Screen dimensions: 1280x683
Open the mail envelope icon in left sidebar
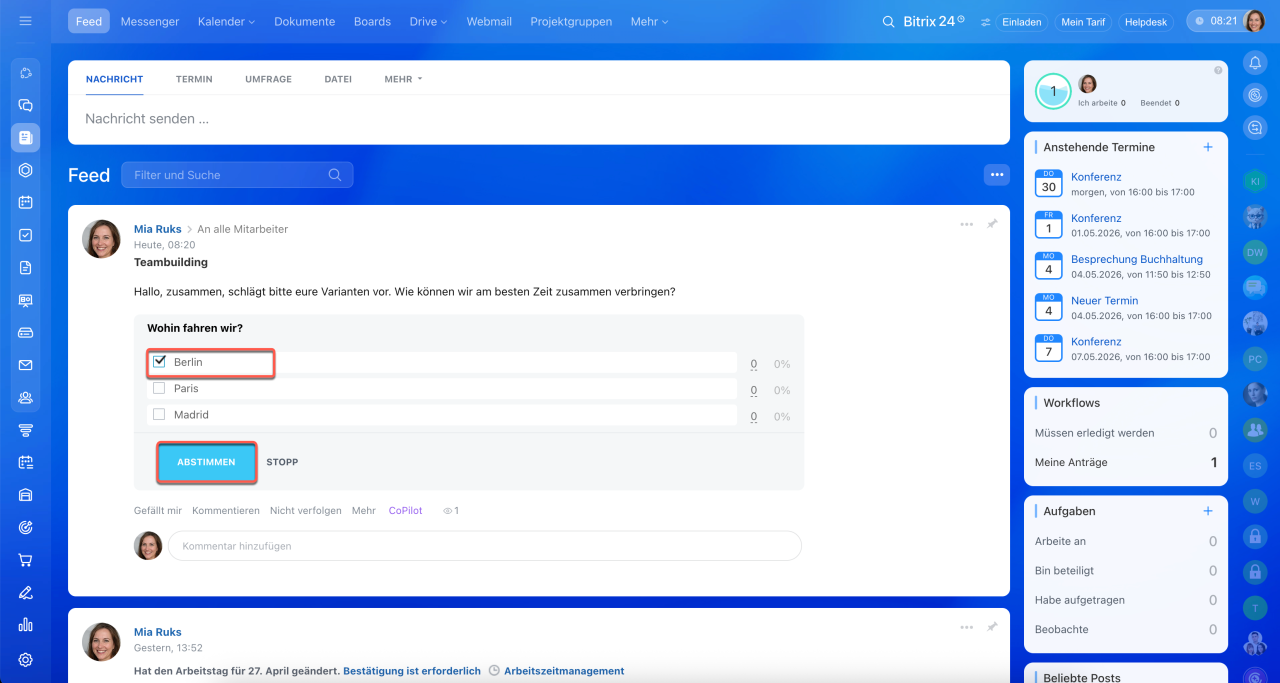(x=26, y=365)
